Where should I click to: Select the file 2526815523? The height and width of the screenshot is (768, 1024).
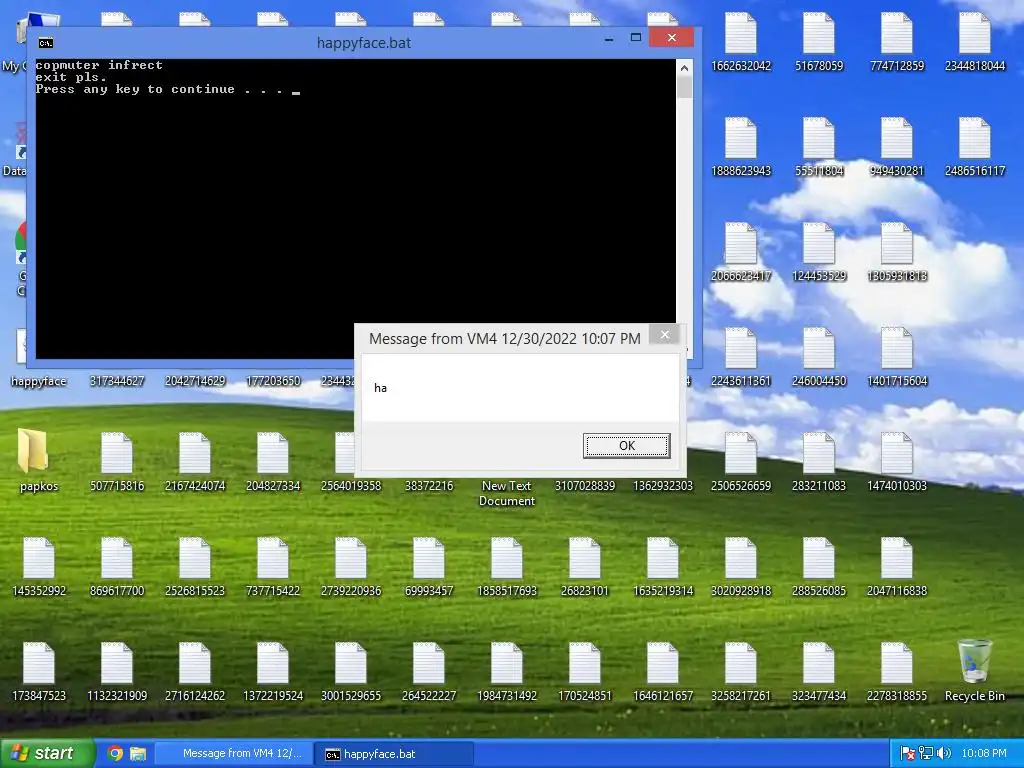pyautogui.click(x=195, y=568)
